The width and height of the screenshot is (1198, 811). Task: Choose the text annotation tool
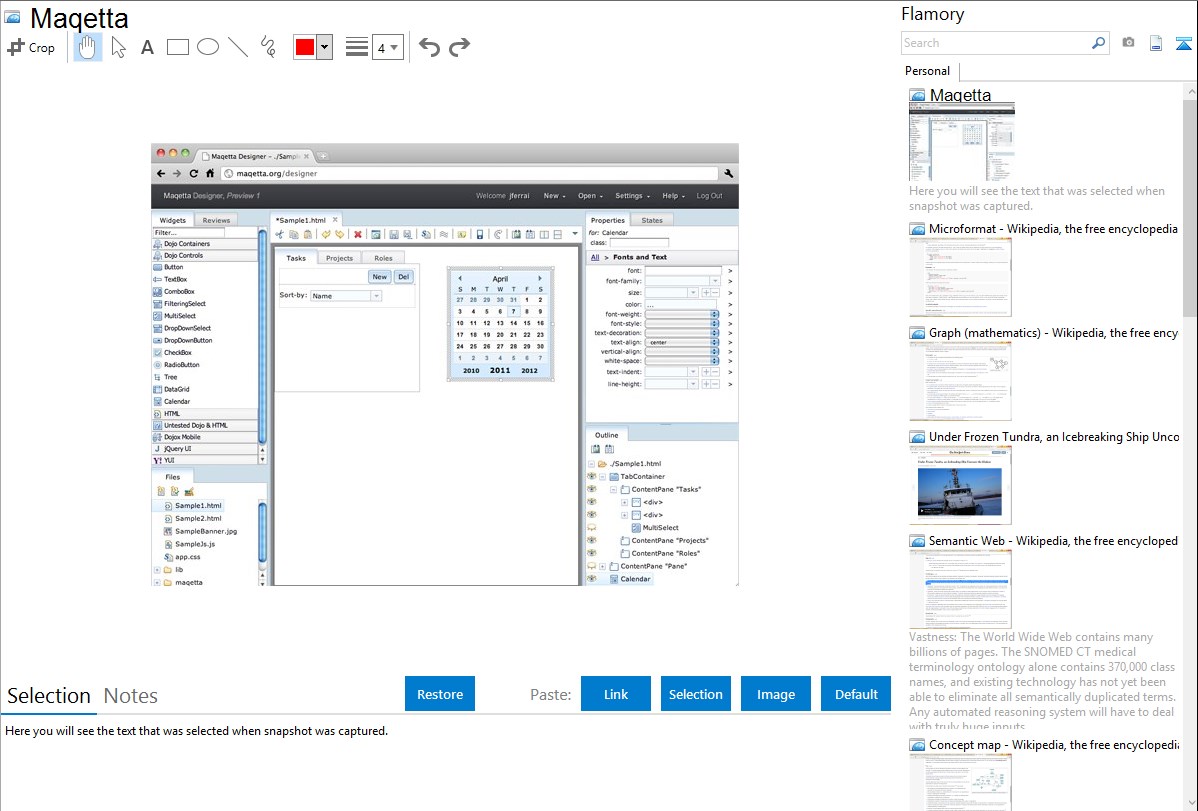(x=147, y=47)
